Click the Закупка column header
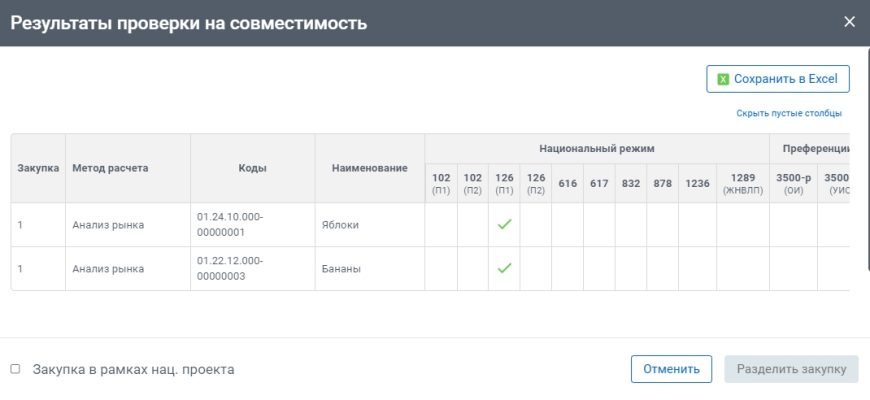The image size is (870, 400). [38, 168]
